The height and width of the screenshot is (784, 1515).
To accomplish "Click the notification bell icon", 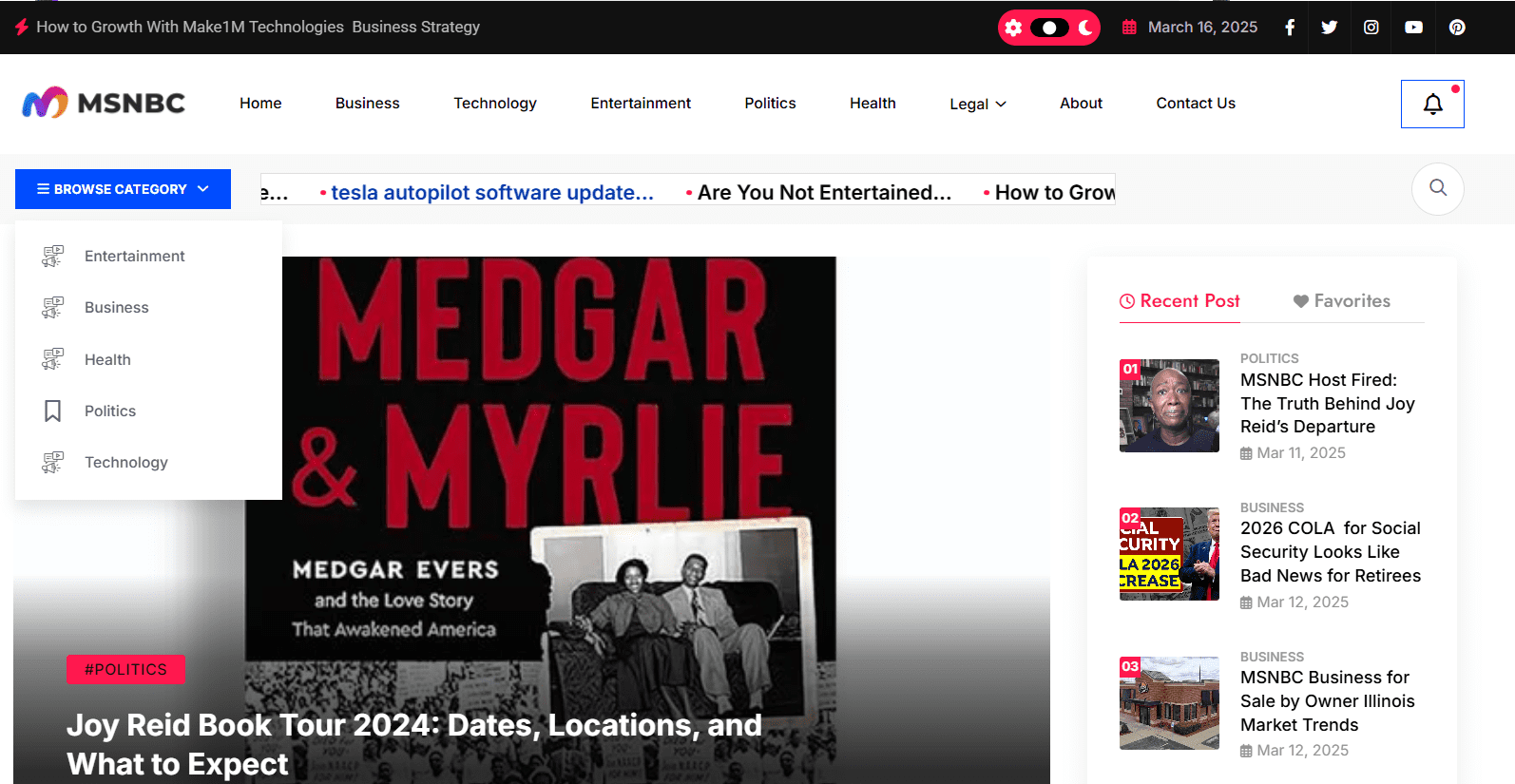I will point(1432,104).
